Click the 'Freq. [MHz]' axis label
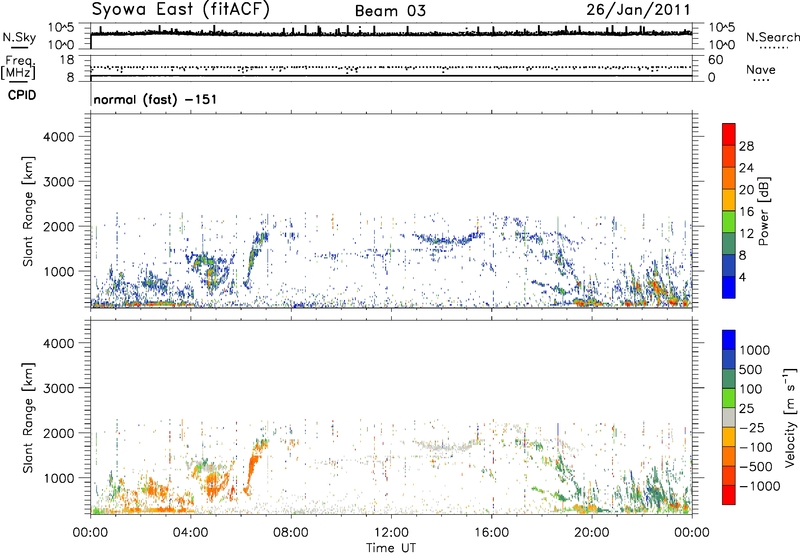 (18, 67)
